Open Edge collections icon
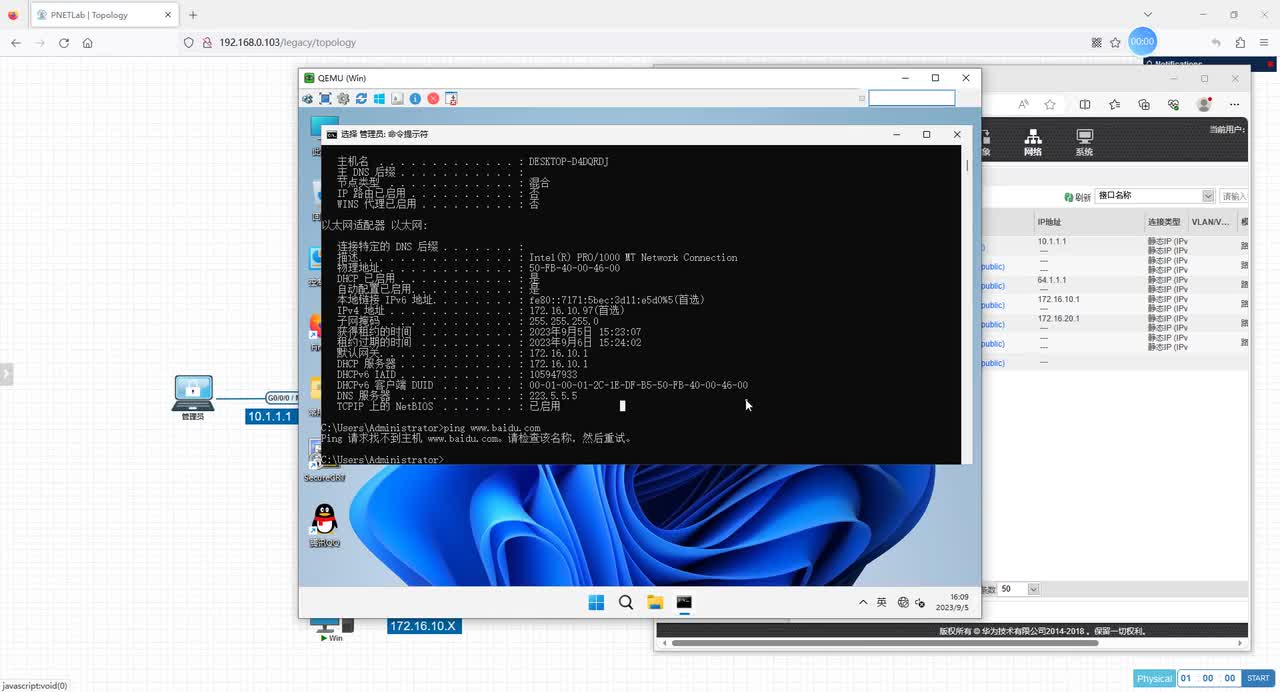 coord(1145,104)
